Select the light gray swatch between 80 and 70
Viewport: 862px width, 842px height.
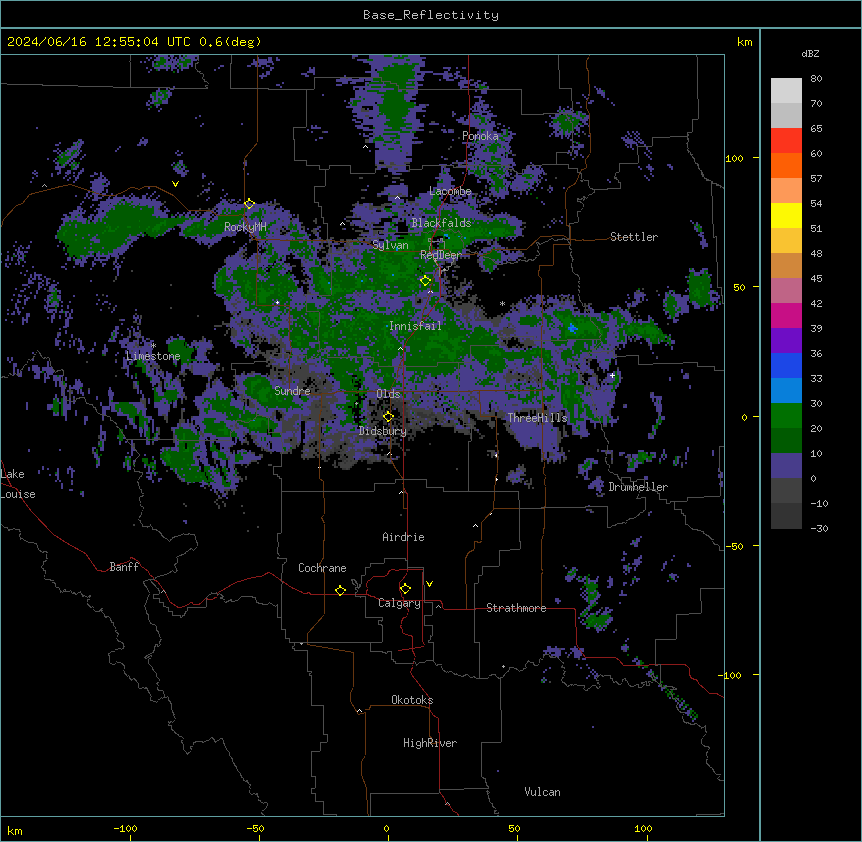pyautogui.click(x=786, y=91)
